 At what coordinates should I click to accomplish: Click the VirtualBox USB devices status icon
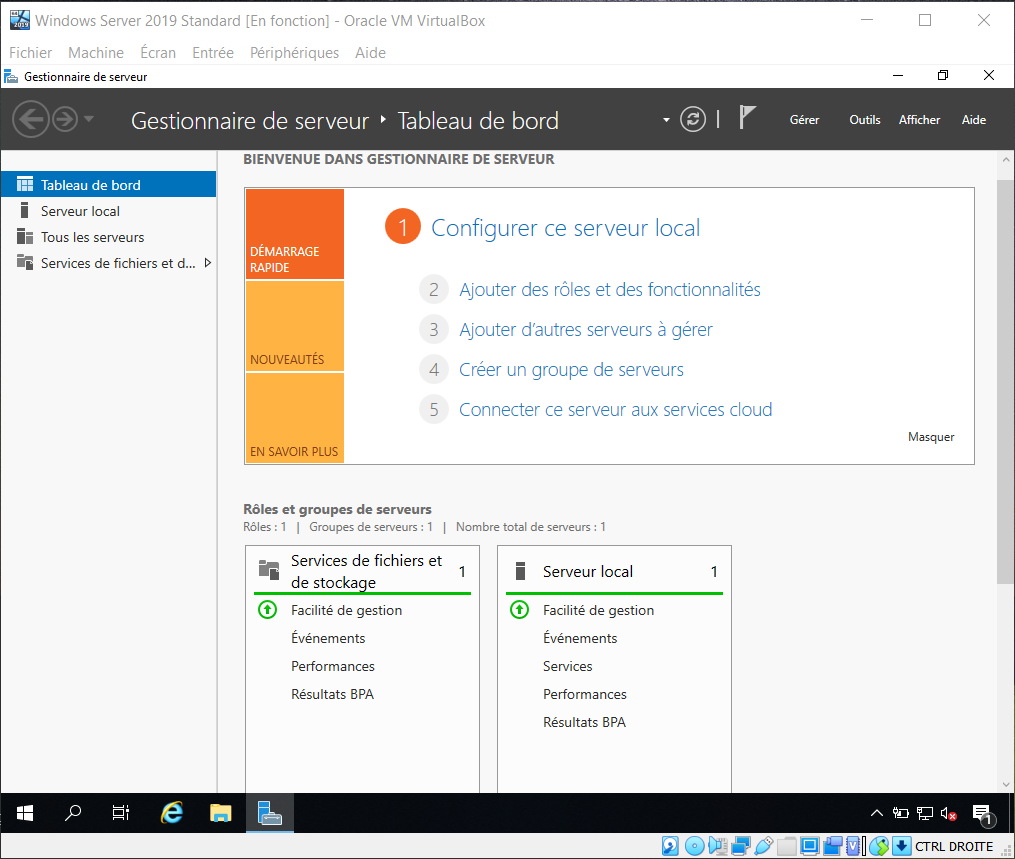coord(763,845)
